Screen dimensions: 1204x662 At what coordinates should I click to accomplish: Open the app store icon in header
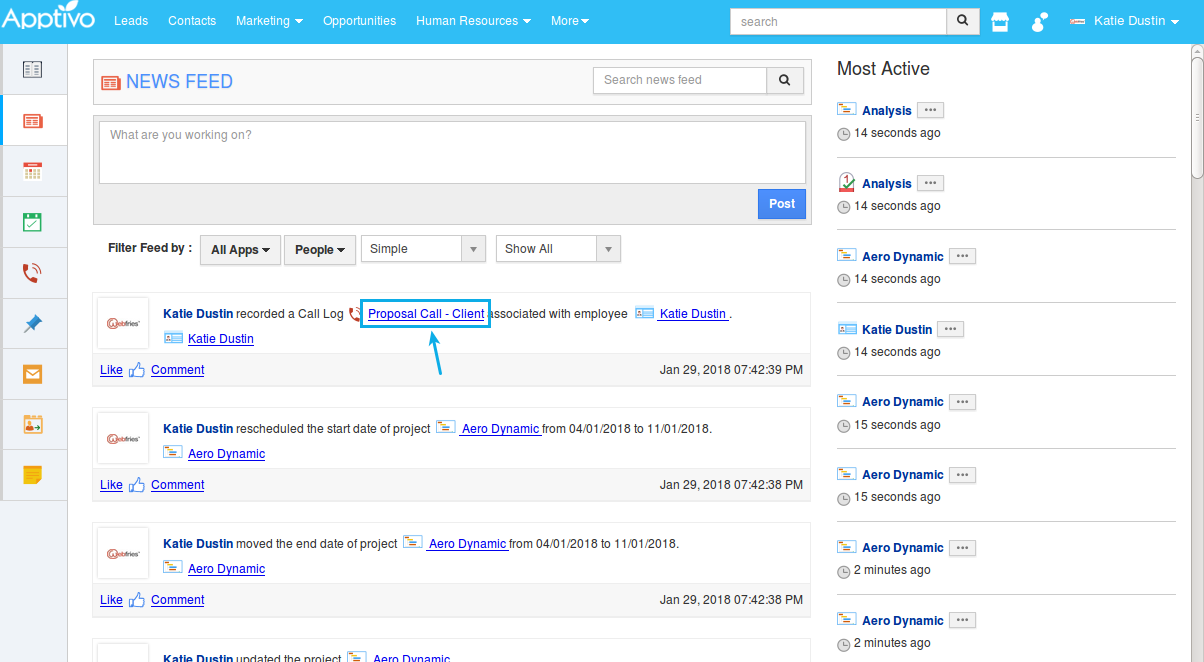pyautogui.click(x=1000, y=22)
